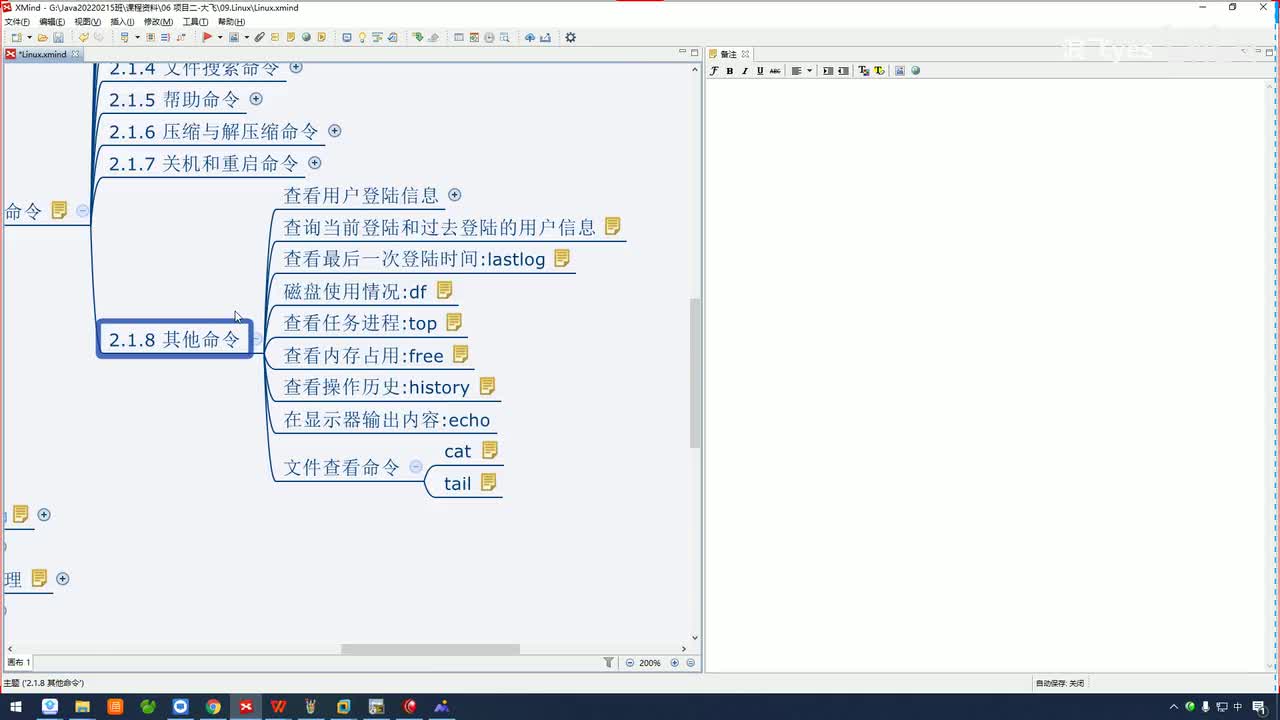Select the 画布 1 sheet tab

19,662
